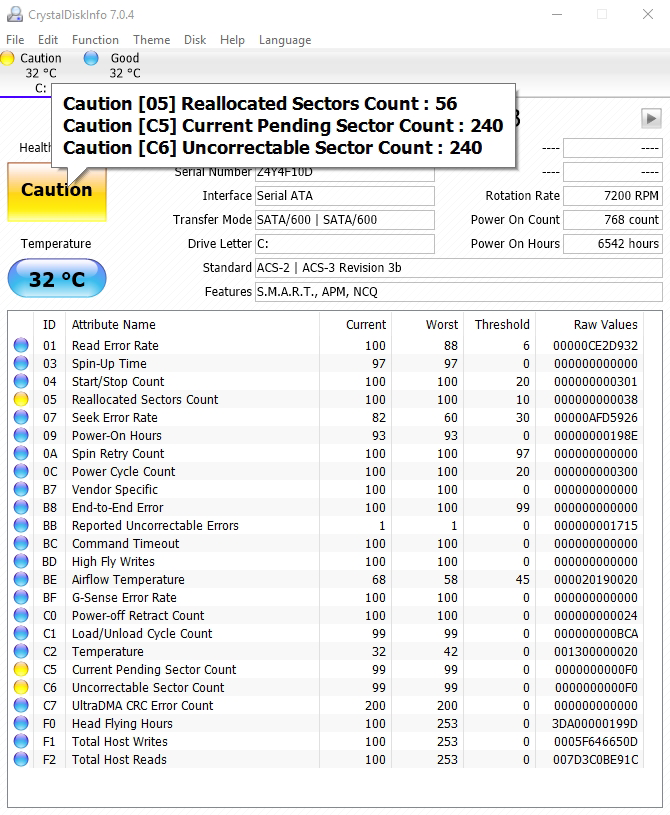Click blue status icon of UltraDMA CRC Error Count
Image resolution: width=670 pixels, height=815 pixels.
(21, 705)
